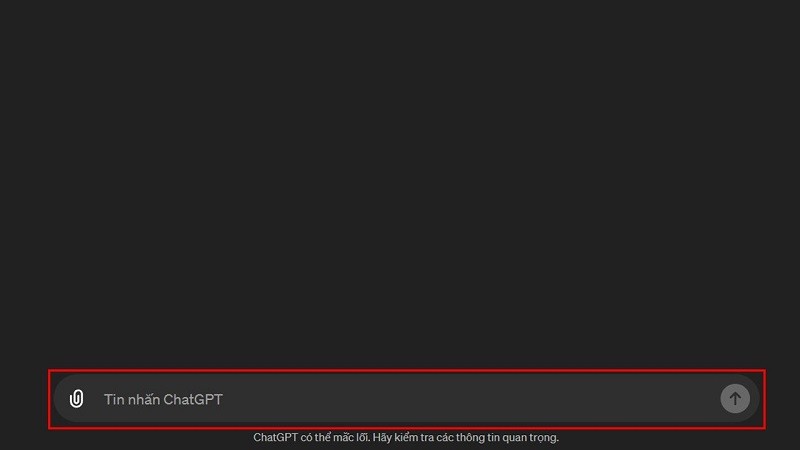Open file attachment via the paperclip icon
This screenshot has height=450, width=800.
(x=77, y=398)
